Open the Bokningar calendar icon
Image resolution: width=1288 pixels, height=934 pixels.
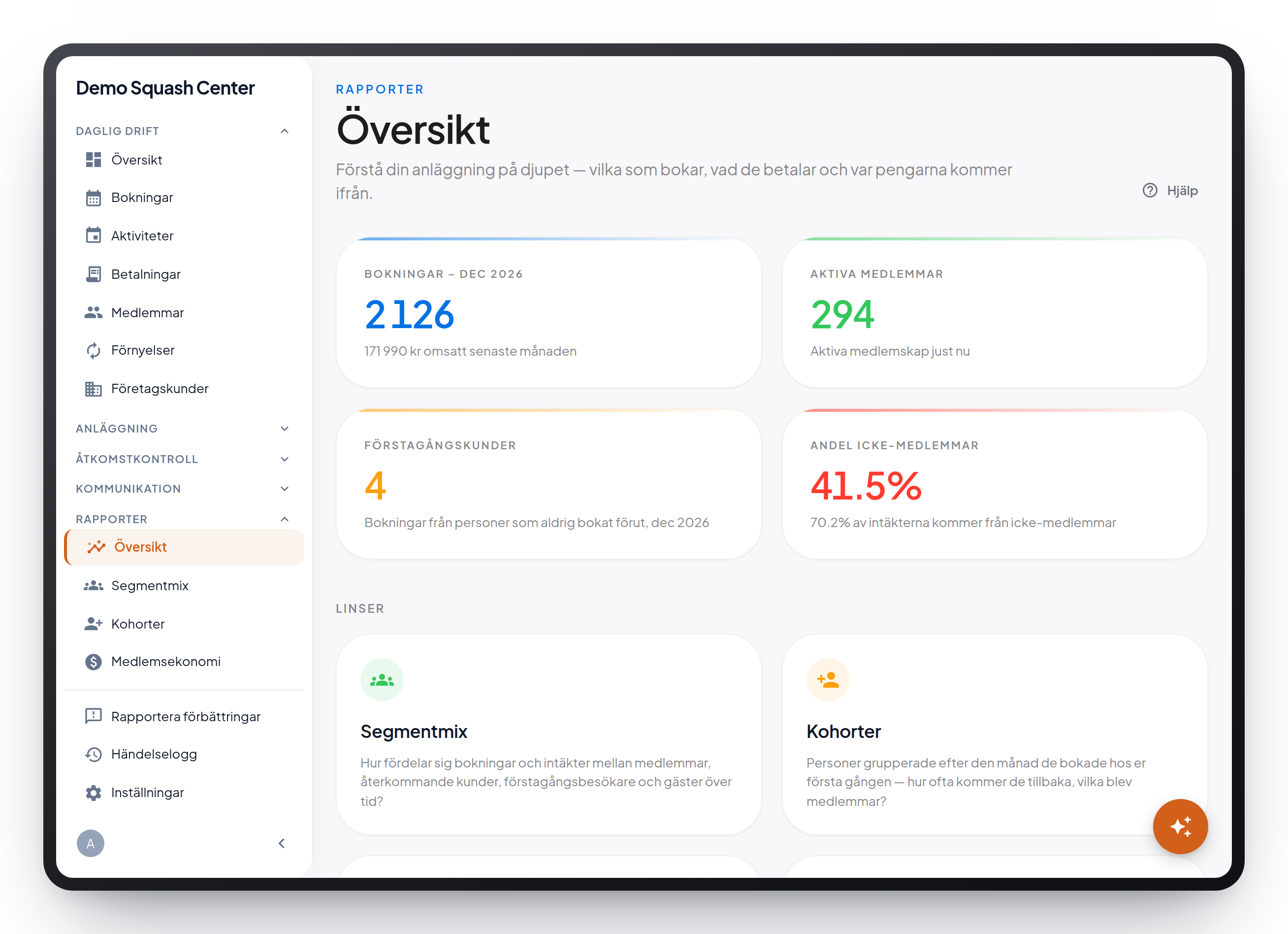(93, 198)
